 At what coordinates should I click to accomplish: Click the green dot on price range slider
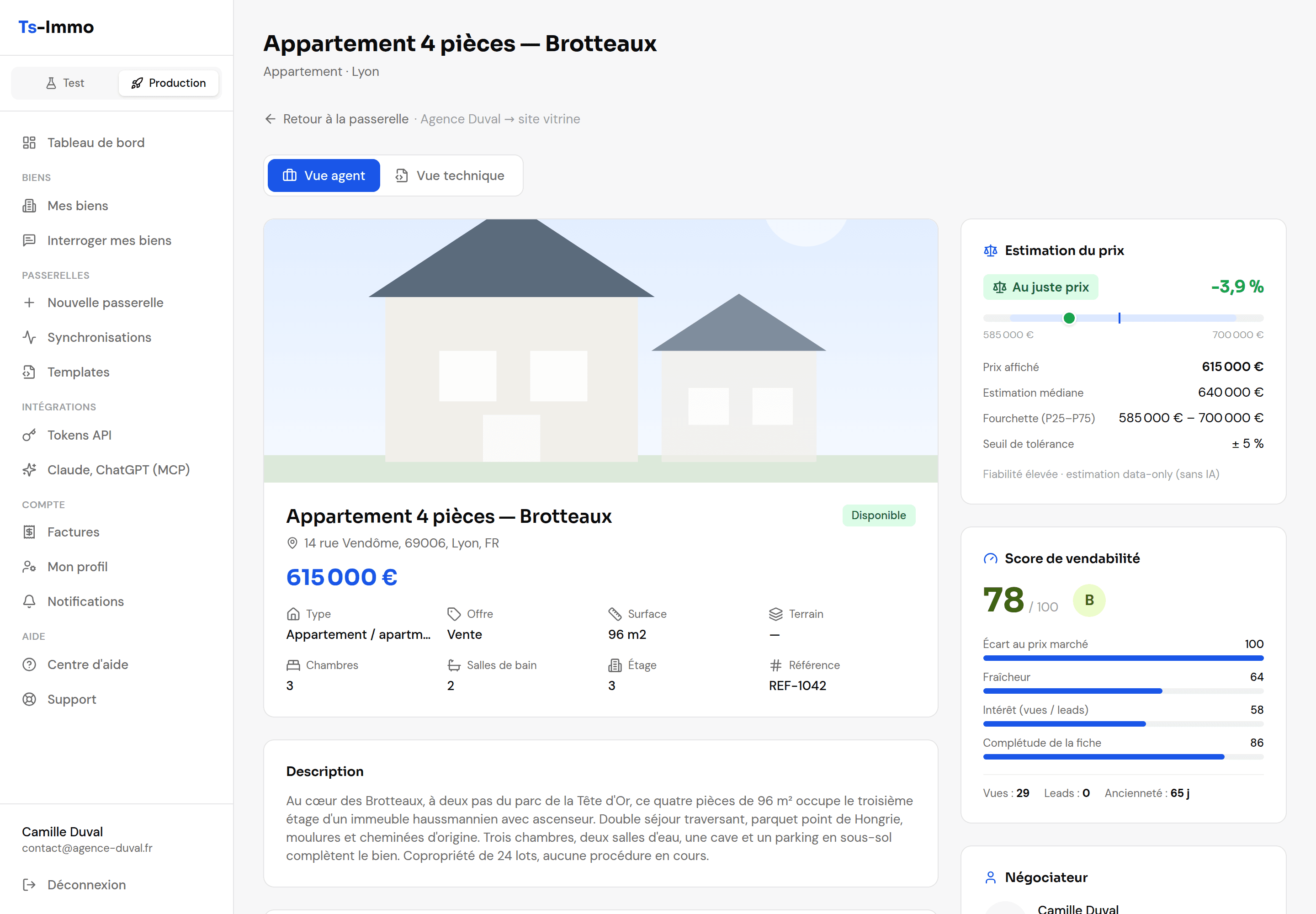click(1069, 318)
